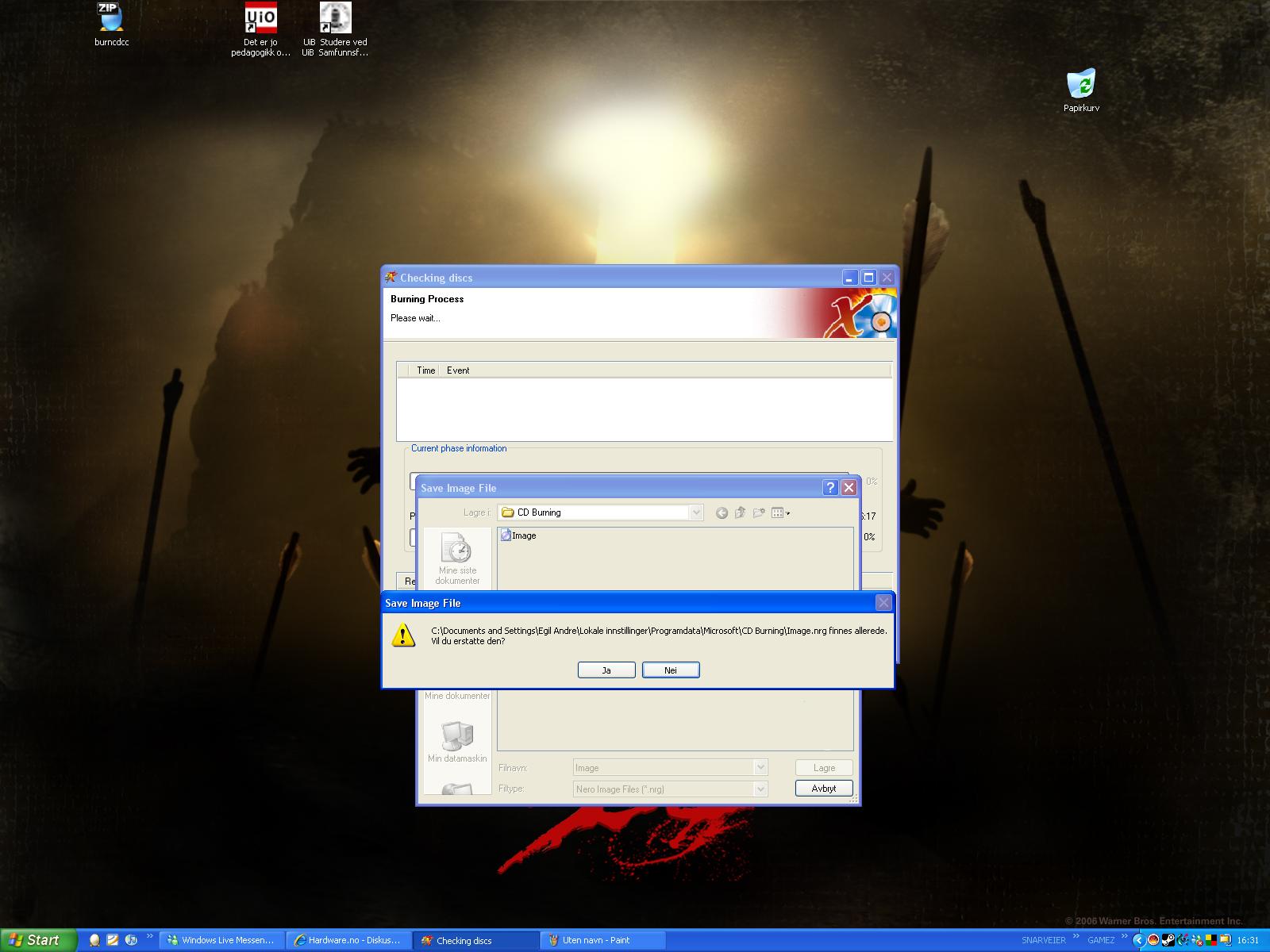Screen dimensions: 1270x952
Task: Open the Lagre i folder dropdown
Action: coord(696,512)
